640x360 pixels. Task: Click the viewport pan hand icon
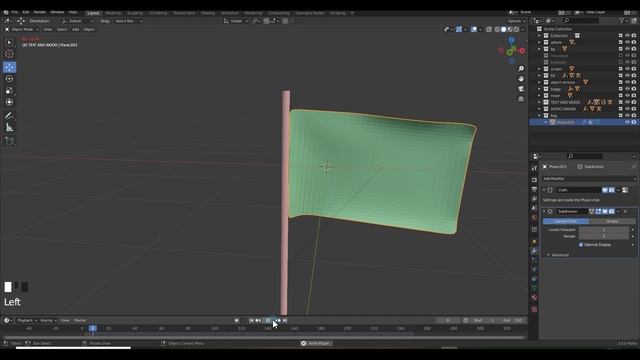[x=521, y=79]
